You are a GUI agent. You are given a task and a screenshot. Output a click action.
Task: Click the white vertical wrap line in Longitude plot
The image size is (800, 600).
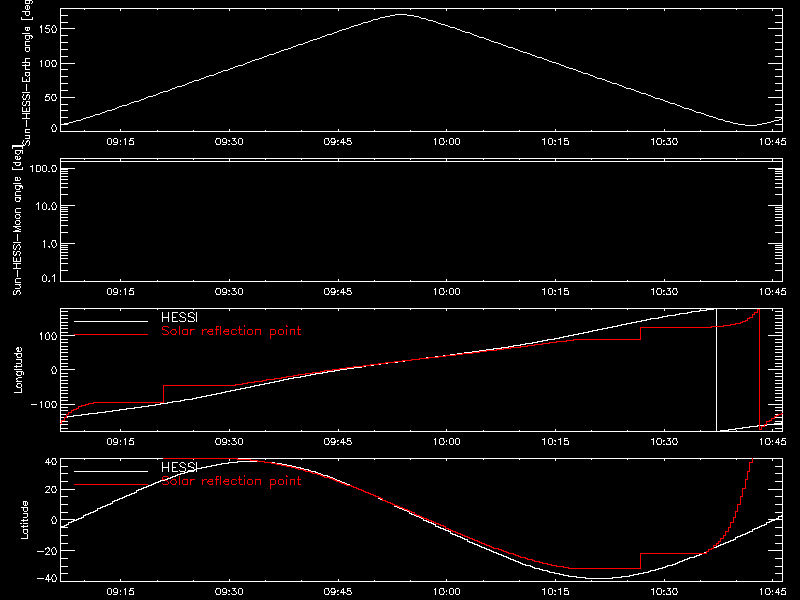coord(716,370)
